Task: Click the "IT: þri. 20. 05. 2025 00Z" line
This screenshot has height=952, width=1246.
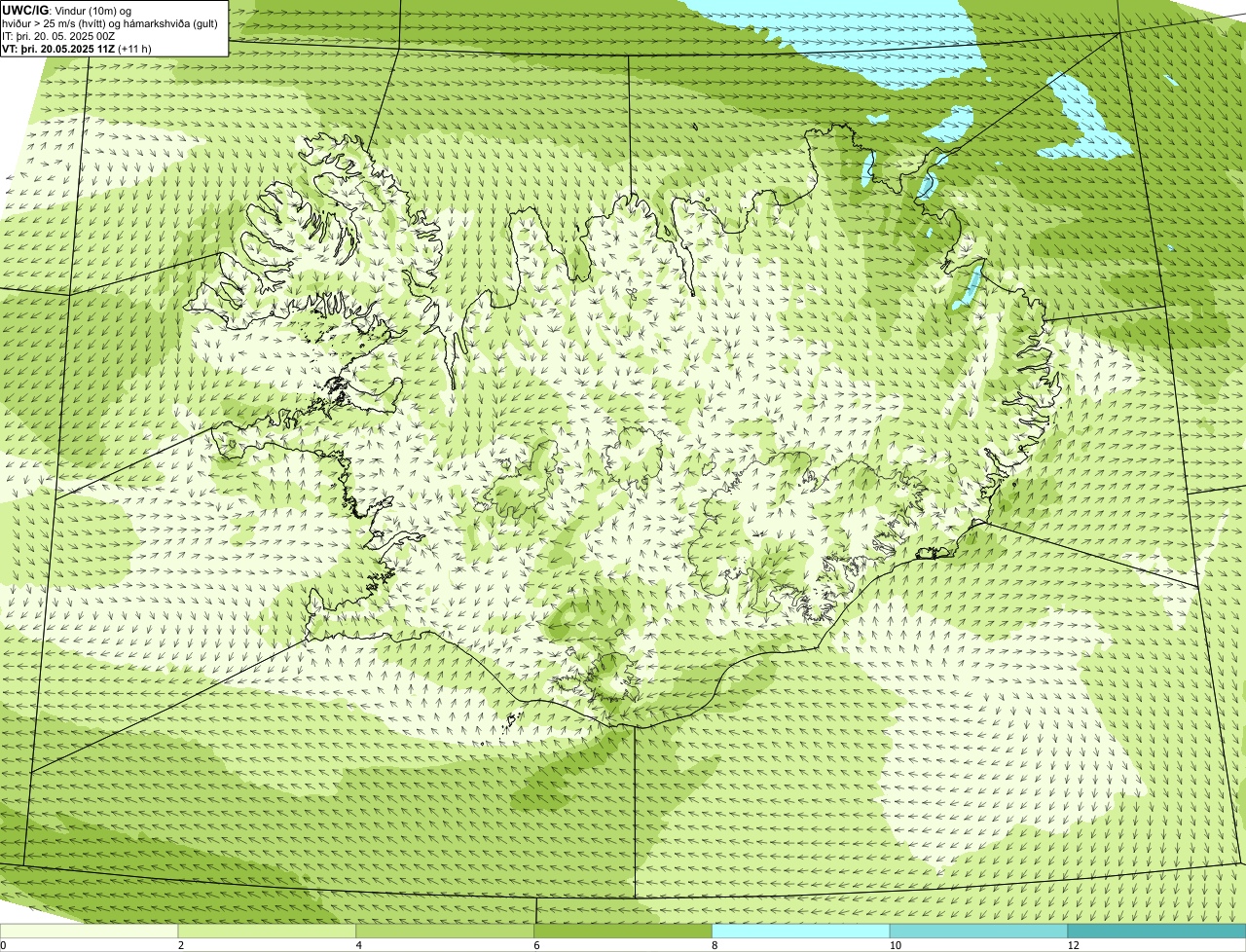Action: [58, 36]
